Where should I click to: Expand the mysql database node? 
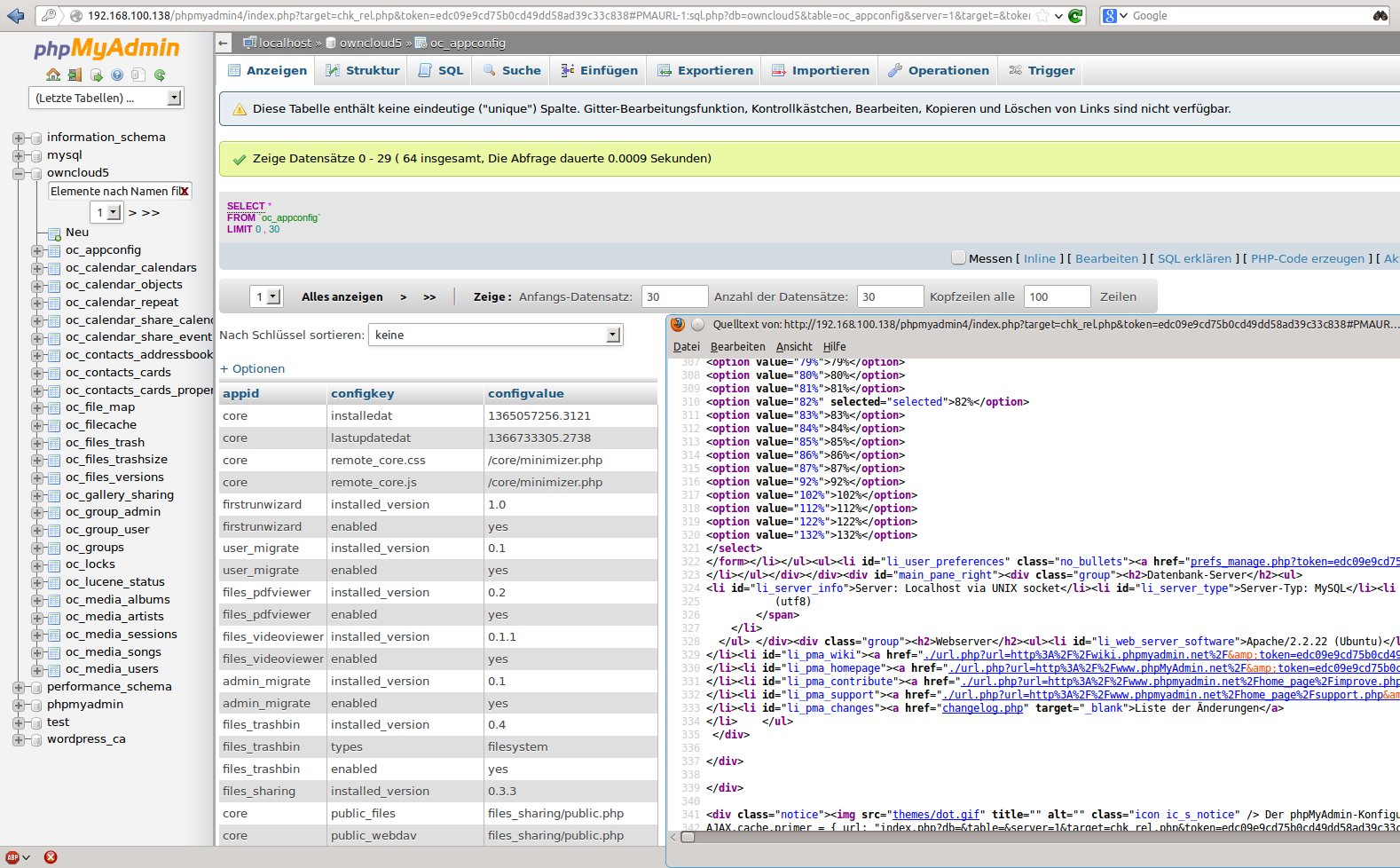(x=19, y=155)
